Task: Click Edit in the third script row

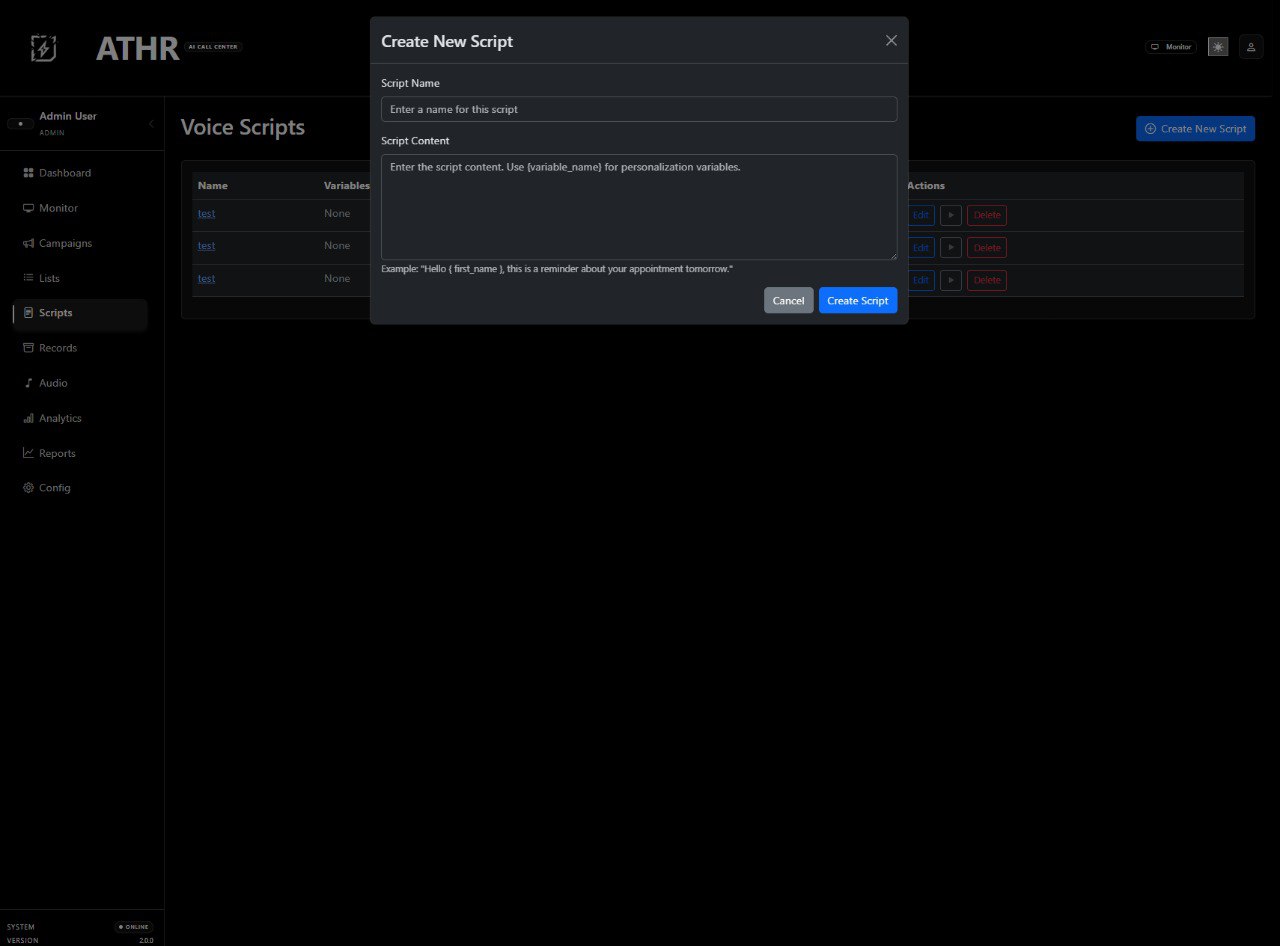Action: tap(921, 280)
